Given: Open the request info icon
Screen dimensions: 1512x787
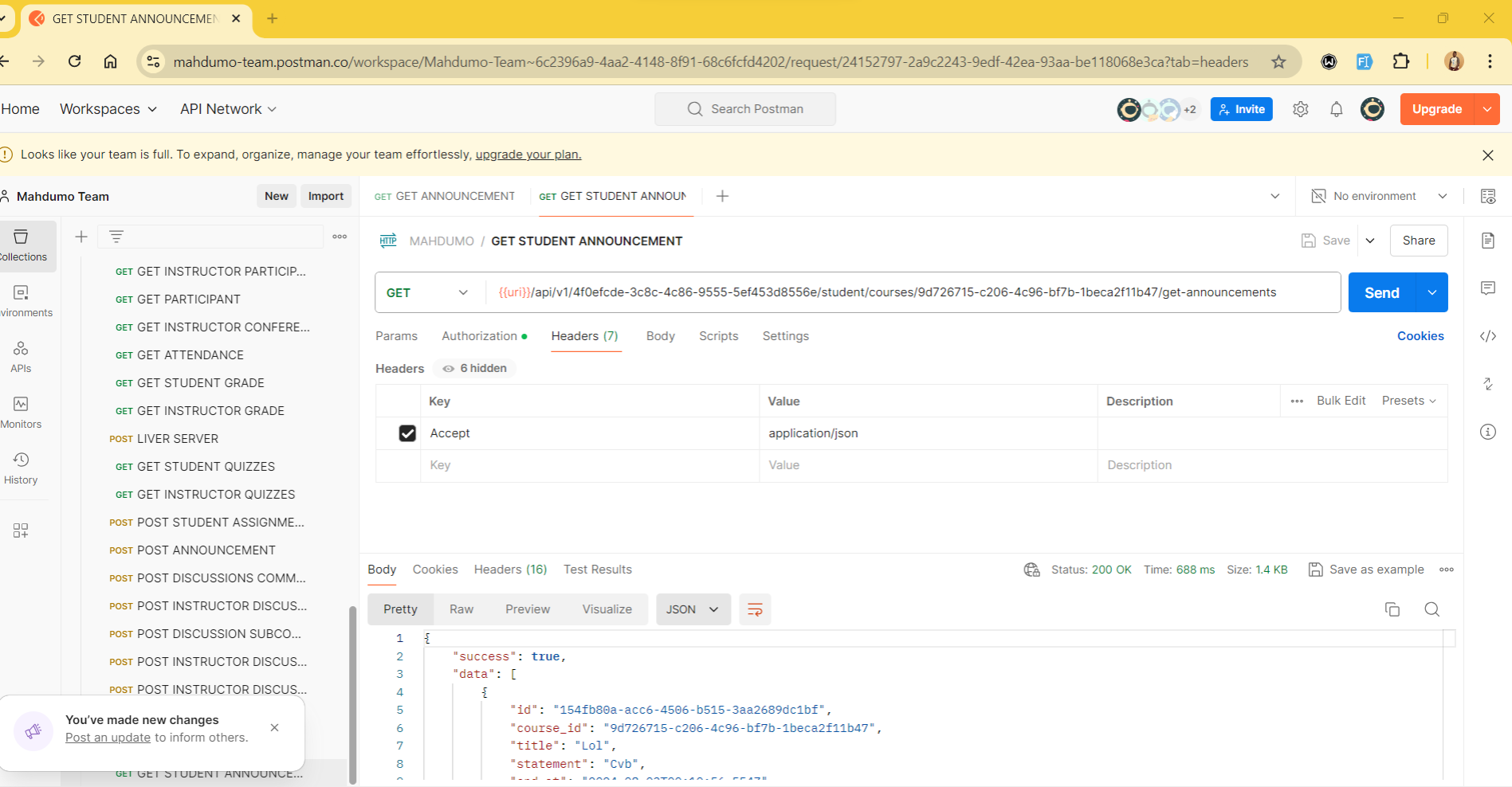Looking at the screenshot, I should 1488,432.
